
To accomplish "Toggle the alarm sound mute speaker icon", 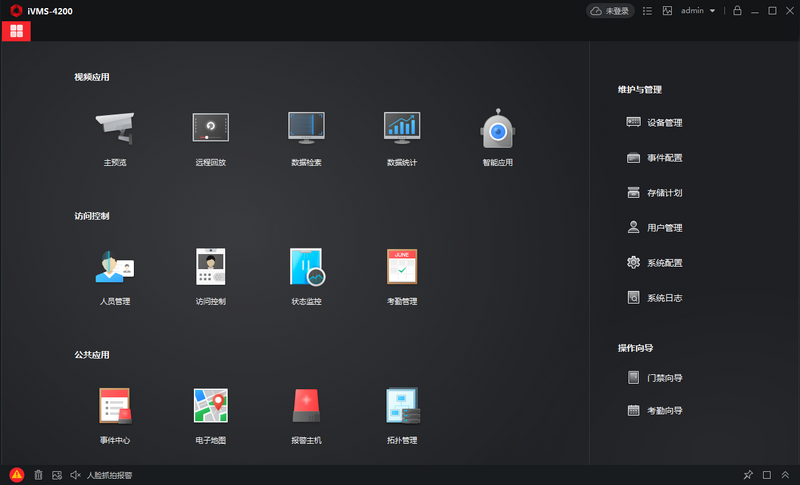I will pos(75,476).
